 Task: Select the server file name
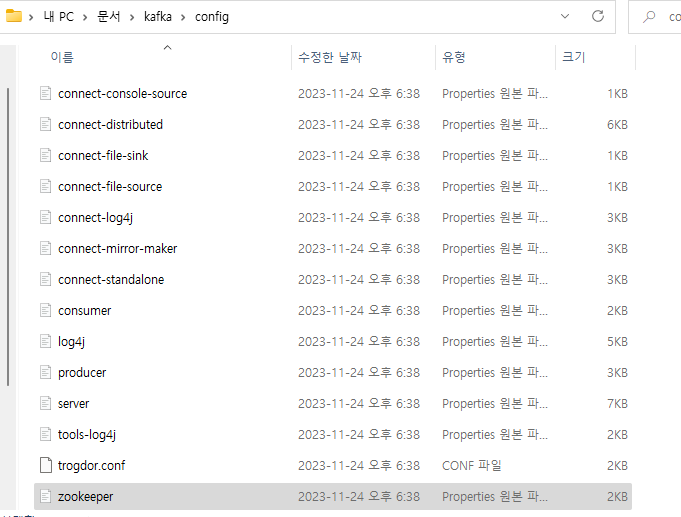(x=73, y=404)
